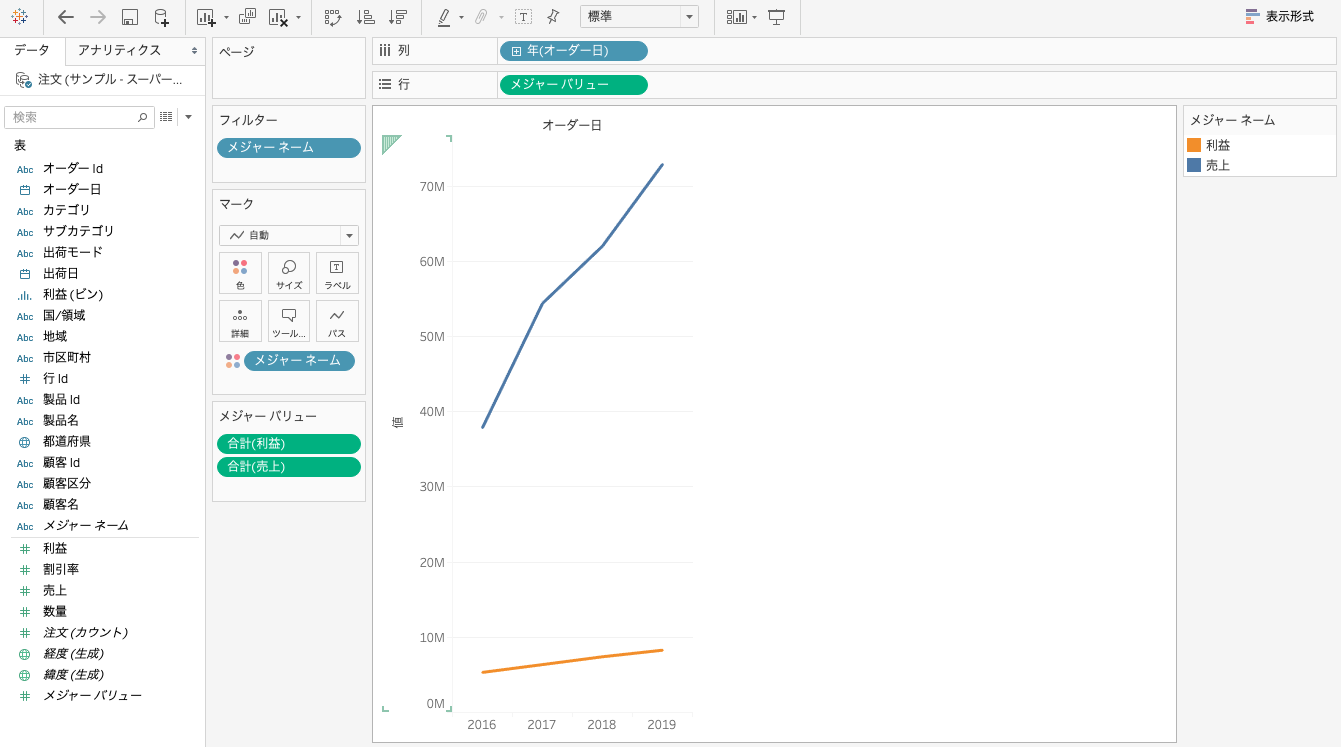1341x747 pixels.
Task: Click the 合計(利益) measure value pill
Action: pyautogui.click(x=289, y=444)
